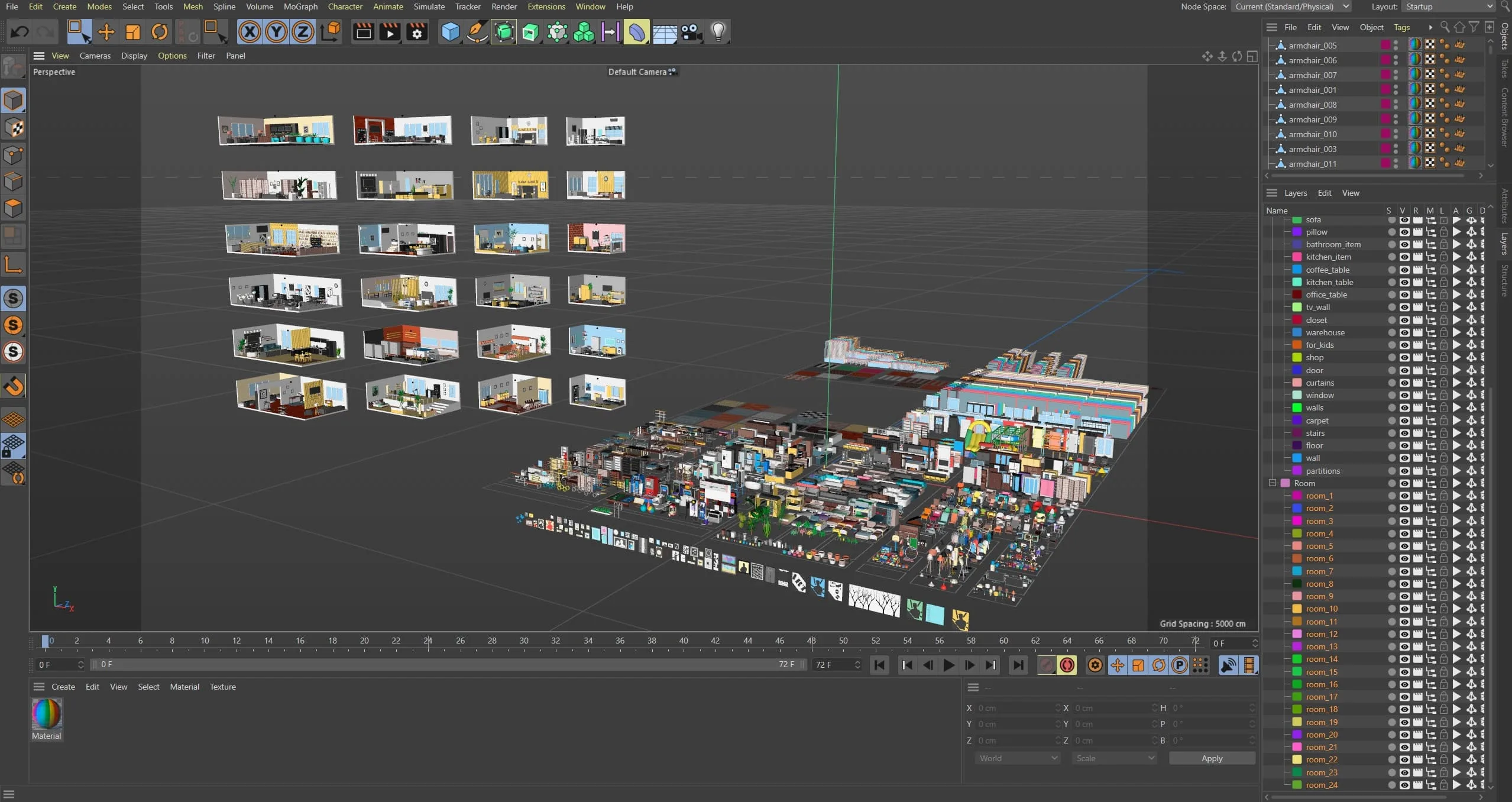Click the red color swatch of closet layer
This screenshot has width=1512, height=802.
(1297, 320)
